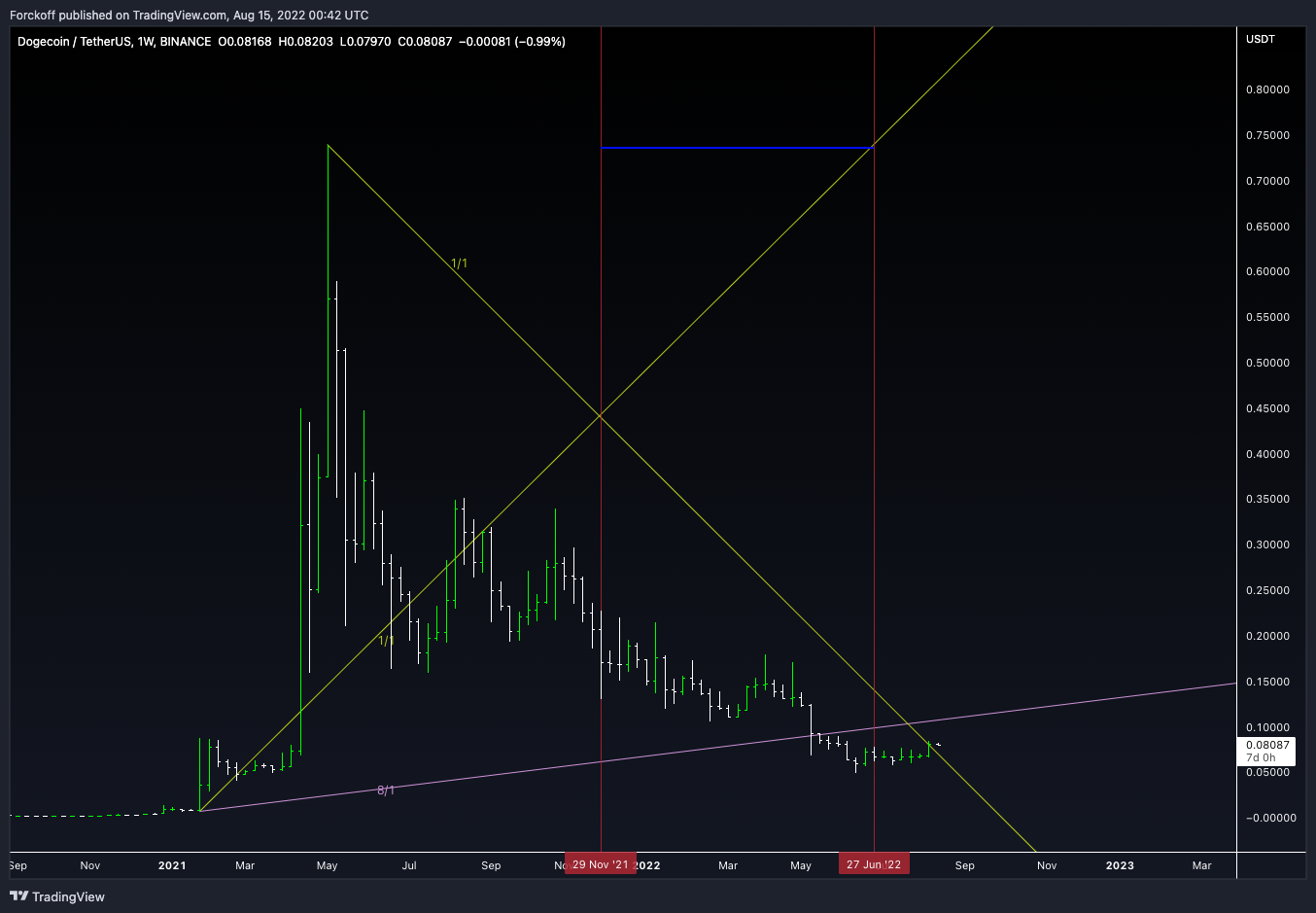Click the 0.30000 price axis label

(1267, 544)
